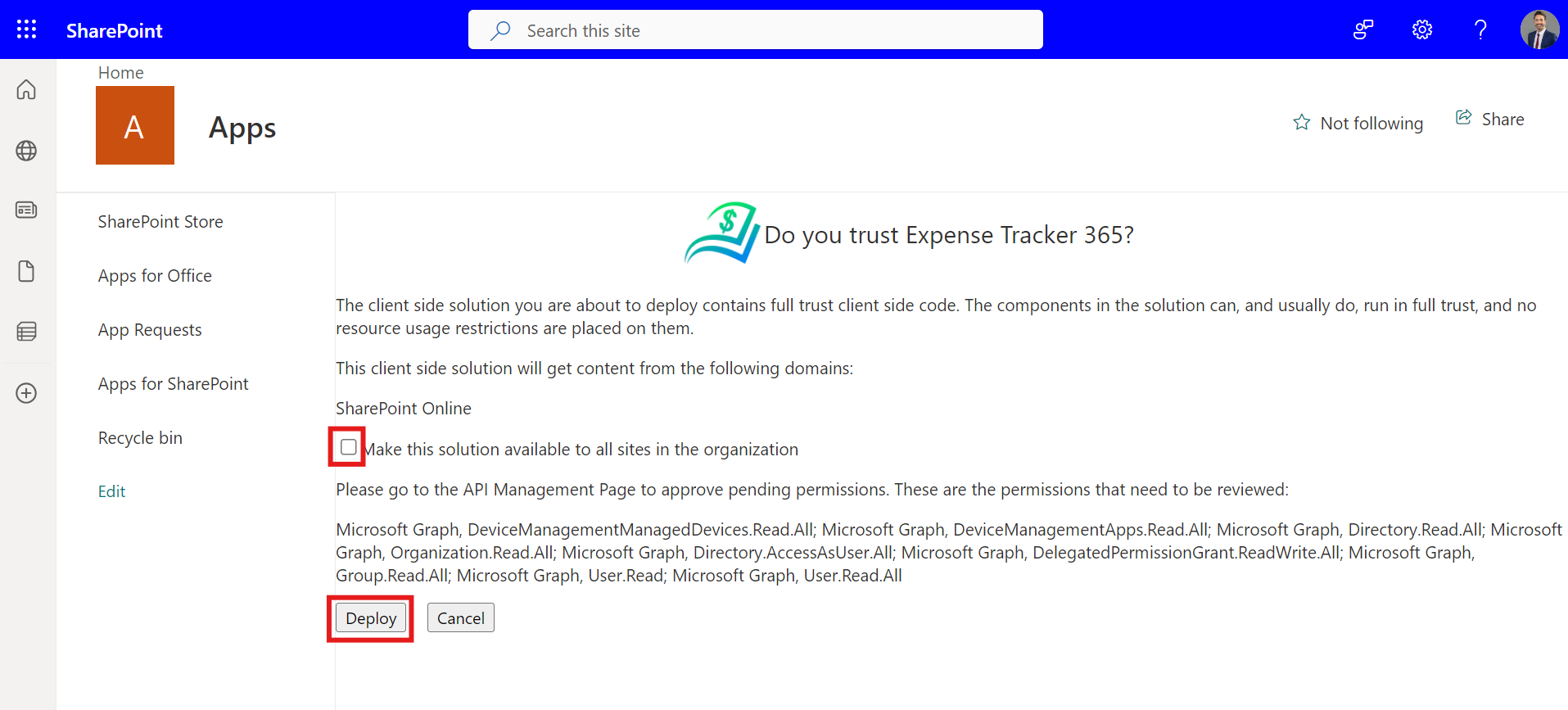
Task: Click Edit link in left navigation
Action: [112, 491]
